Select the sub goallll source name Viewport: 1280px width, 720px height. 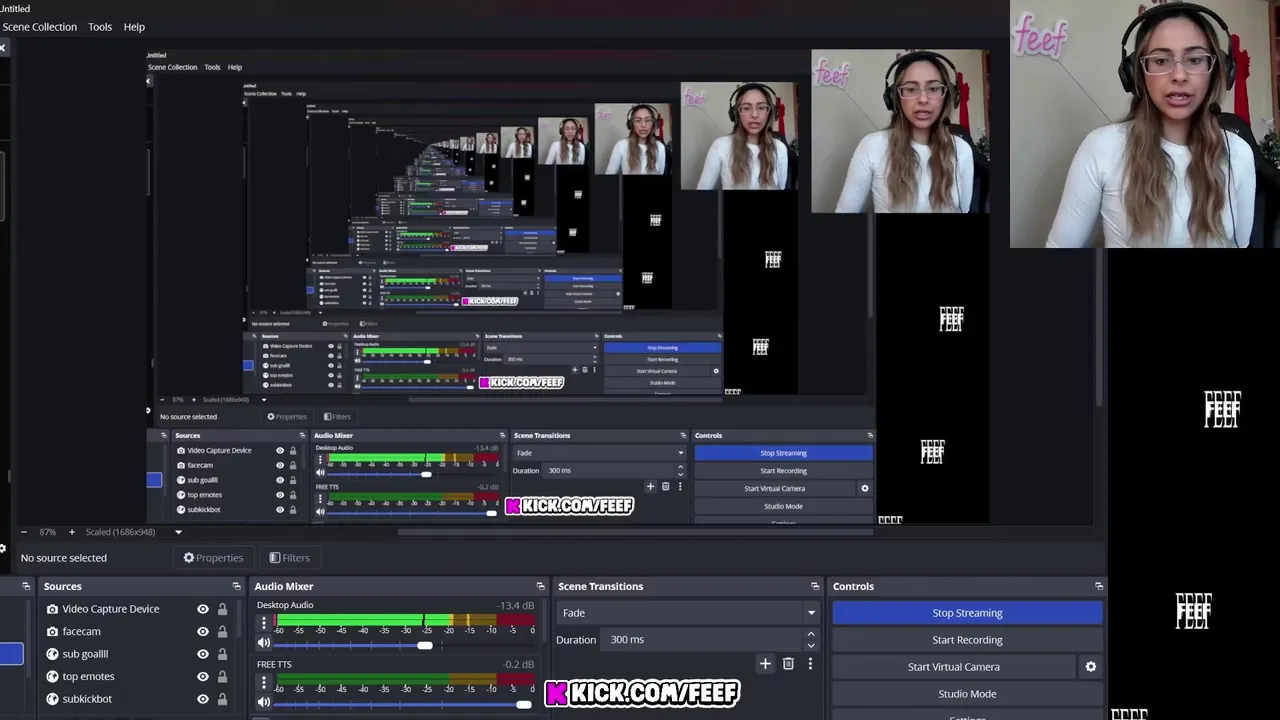click(x=85, y=654)
